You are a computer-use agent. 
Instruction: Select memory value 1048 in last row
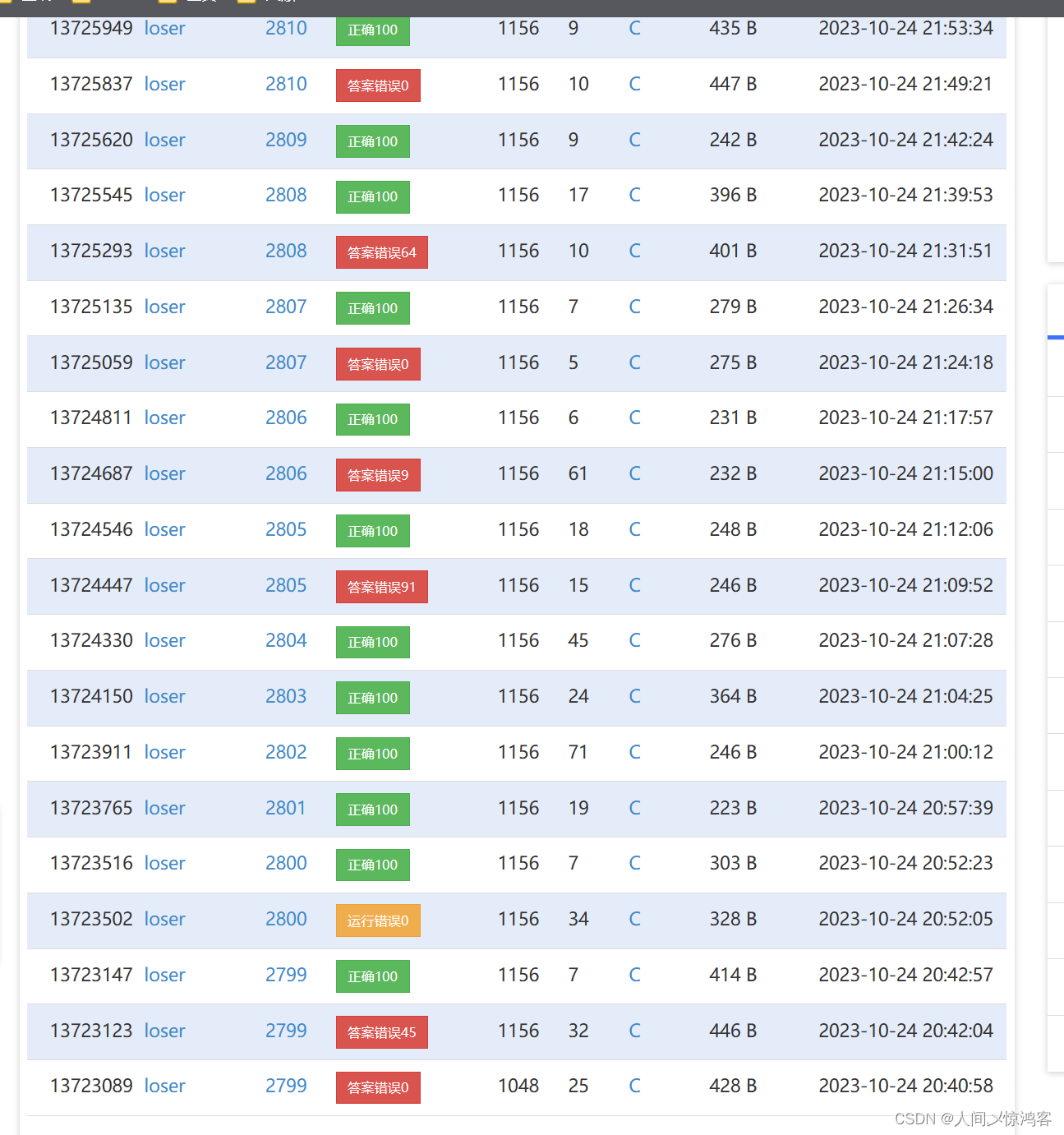(518, 1086)
